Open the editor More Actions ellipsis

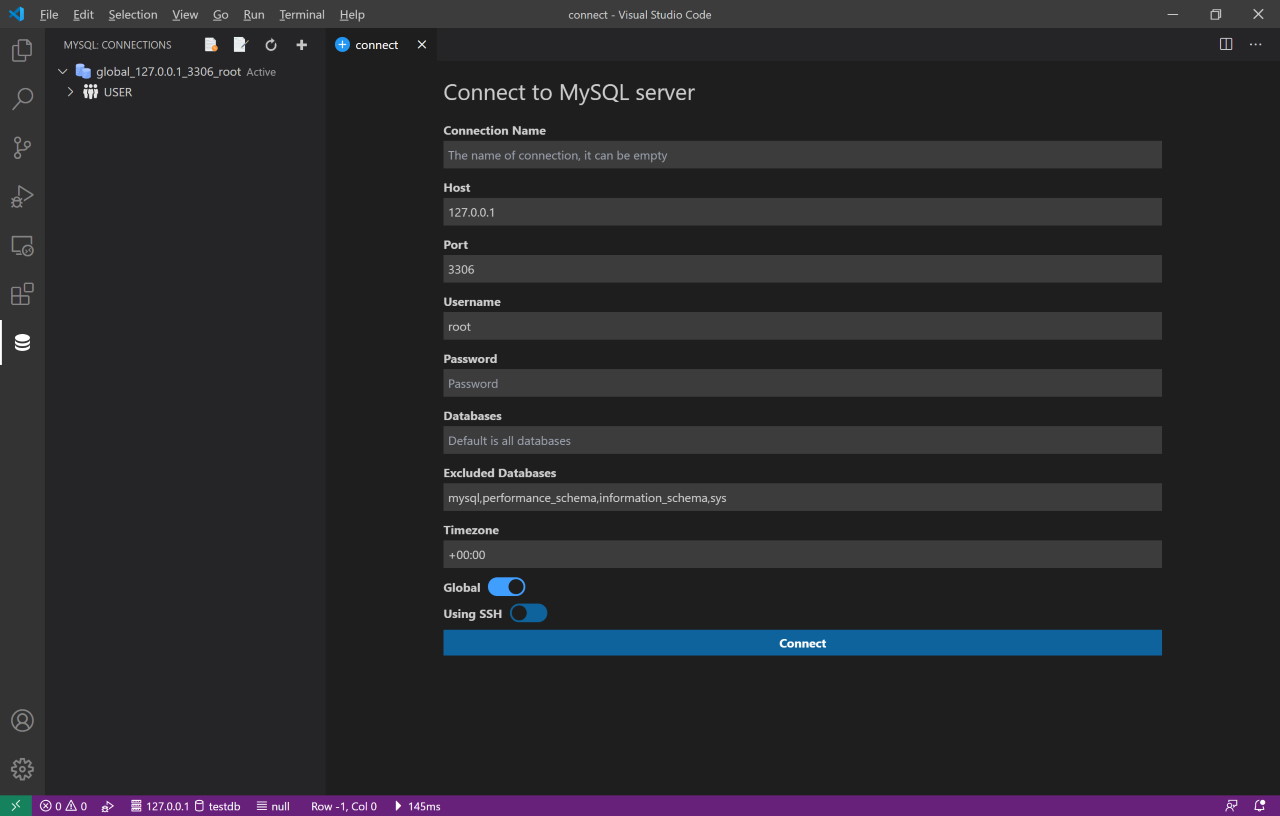[1255, 44]
